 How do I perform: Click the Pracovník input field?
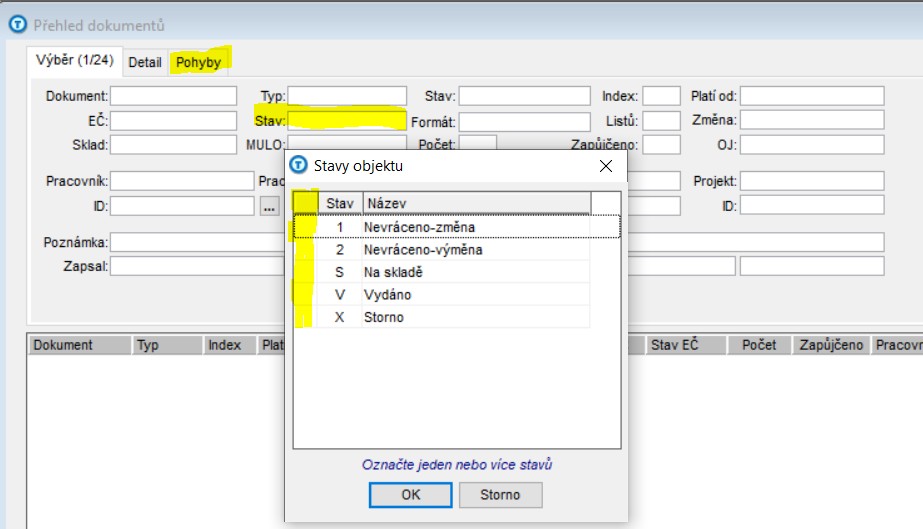point(182,181)
